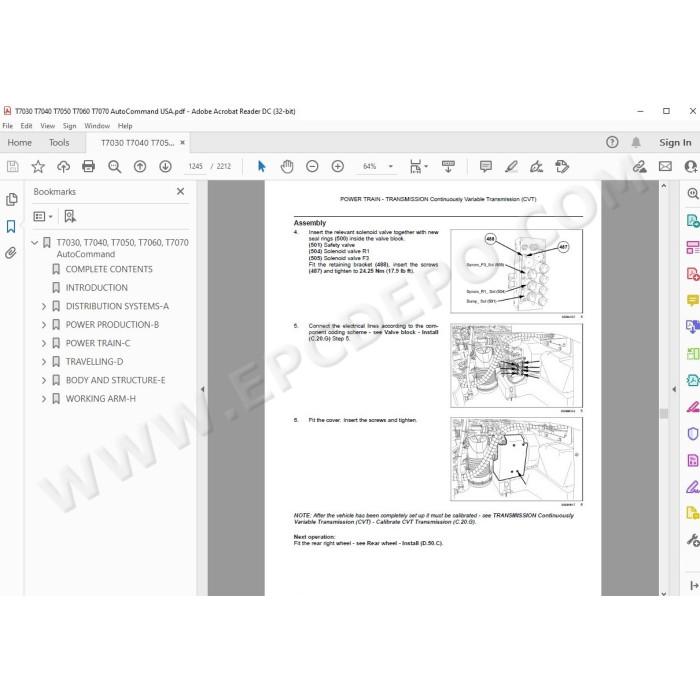Go to next page arrow
Viewport: 700px width, 700px height.
pos(165,167)
